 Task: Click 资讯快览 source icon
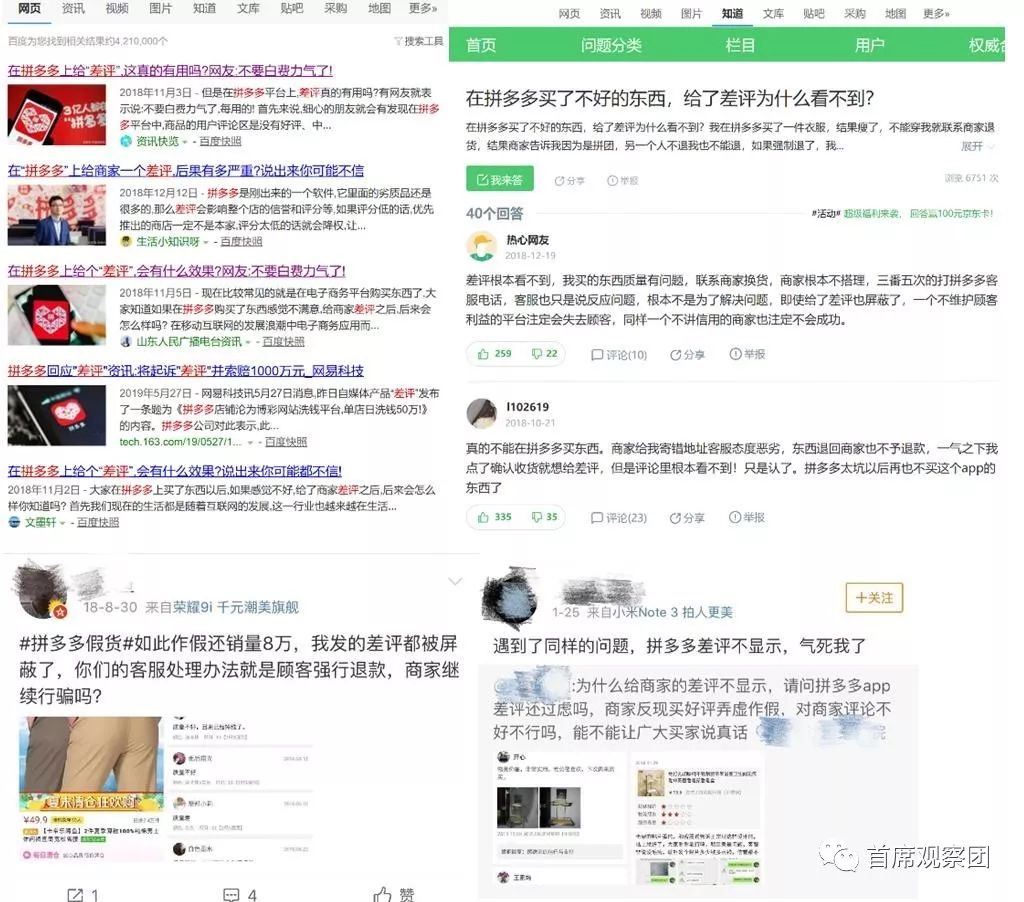pos(126,141)
